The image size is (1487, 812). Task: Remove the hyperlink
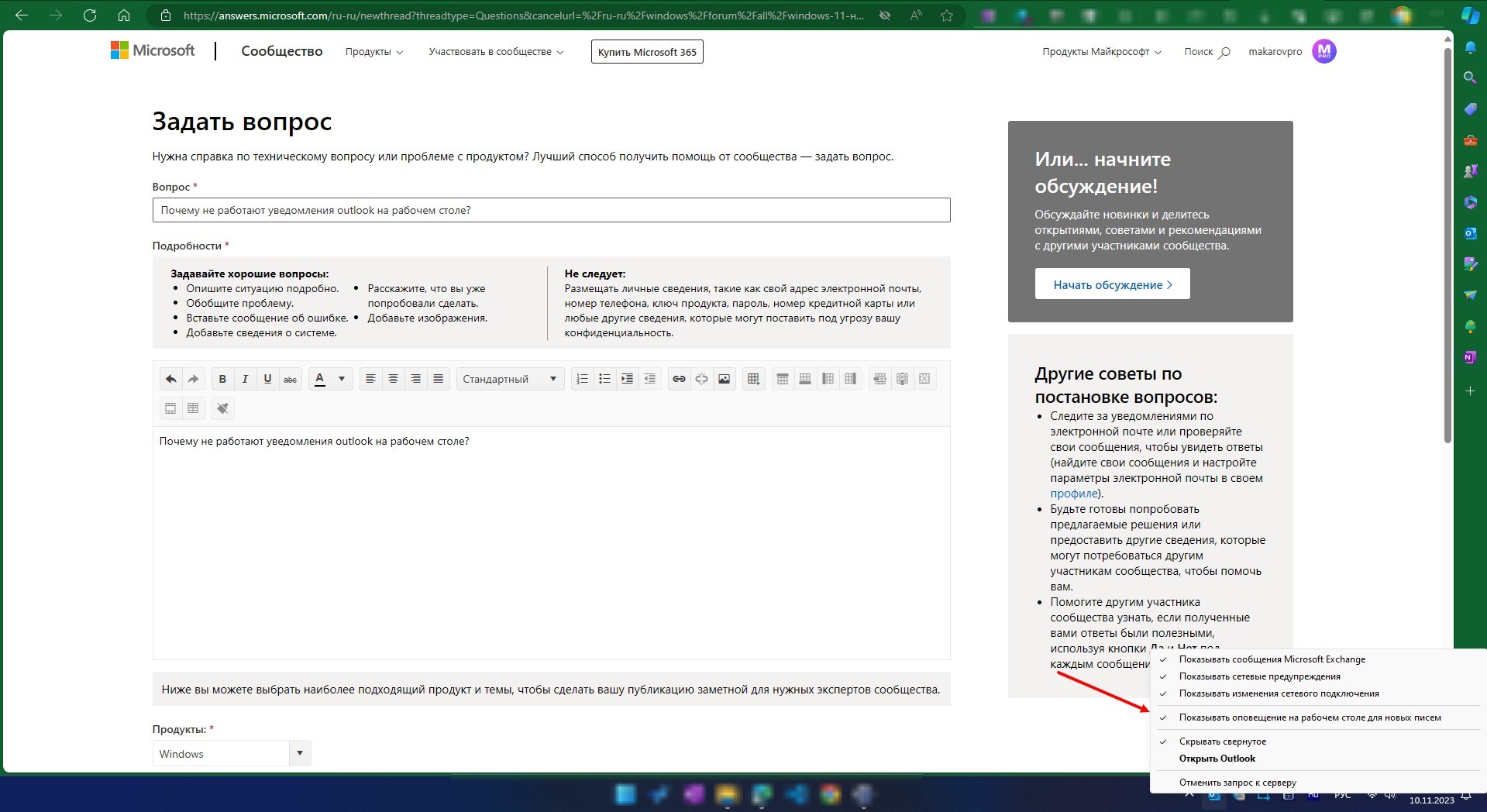[x=701, y=379]
